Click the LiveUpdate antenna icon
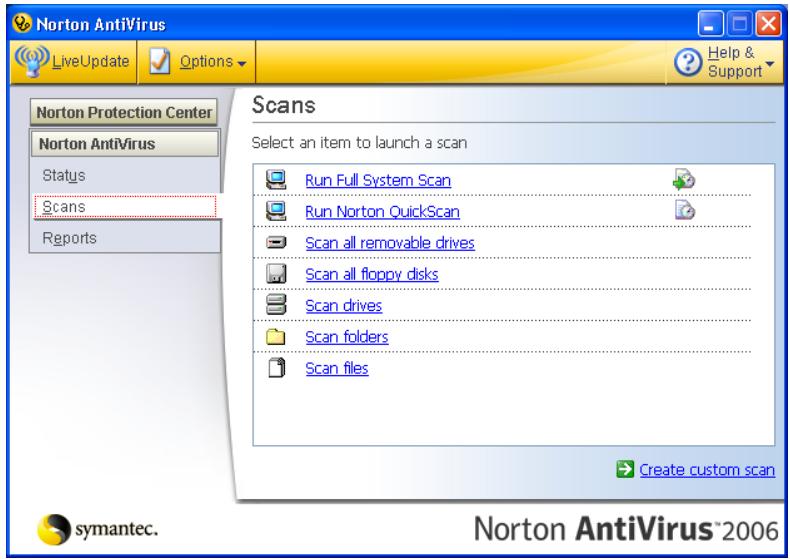790x559 pixels. click(x=32, y=61)
